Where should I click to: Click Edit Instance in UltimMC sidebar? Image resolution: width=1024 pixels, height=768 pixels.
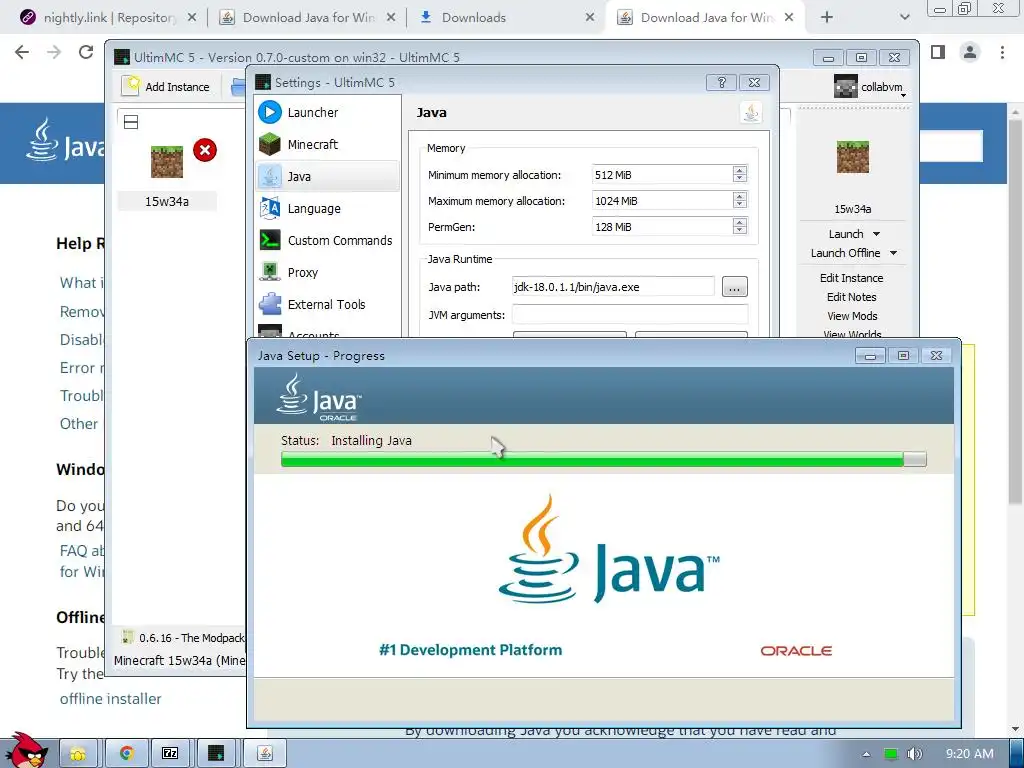click(x=852, y=278)
